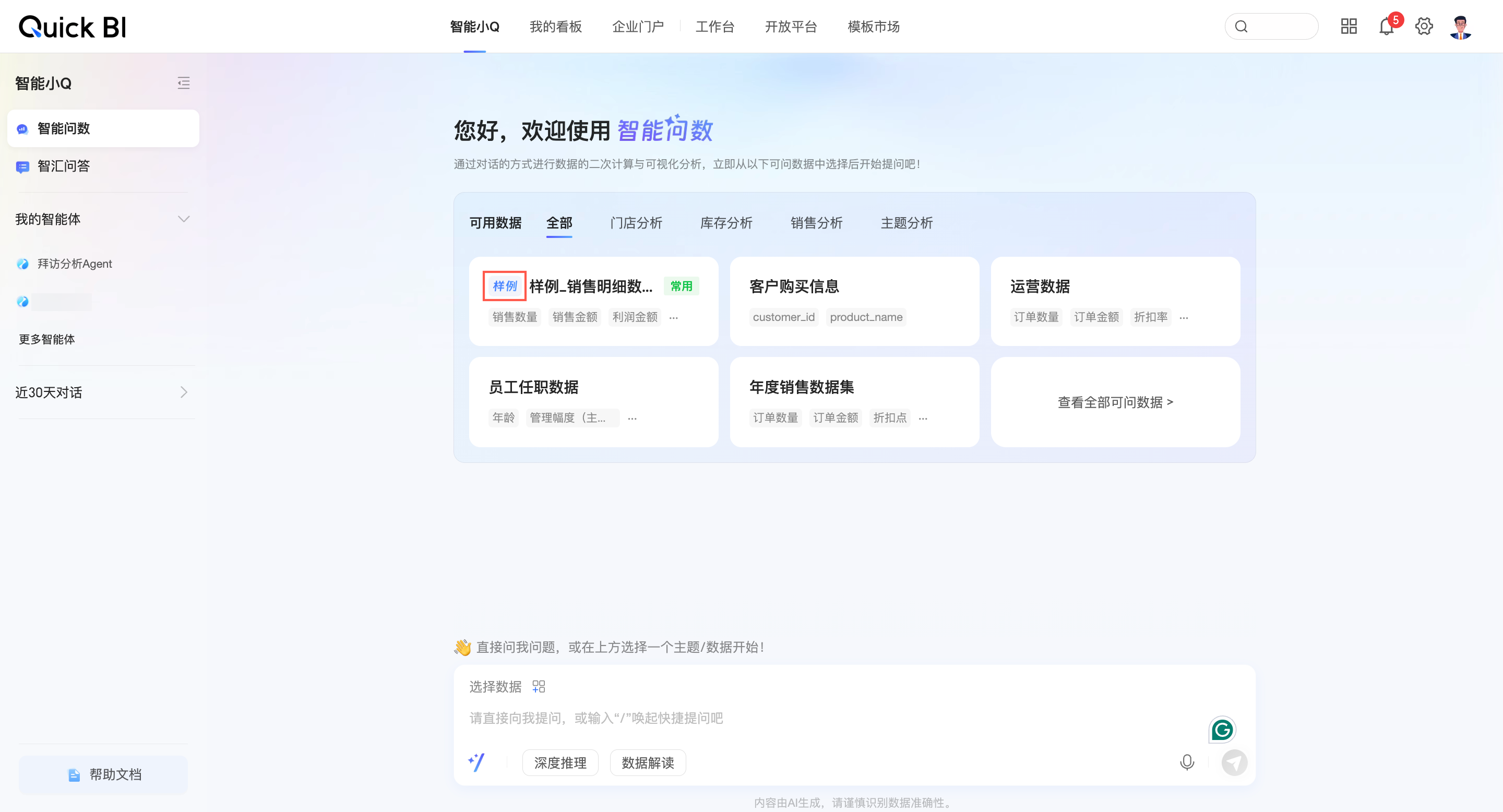The width and height of the screenshot is (1503, 812).
Task: Expand more fields on 员工任职数据 card
Action: click(632, 418)
